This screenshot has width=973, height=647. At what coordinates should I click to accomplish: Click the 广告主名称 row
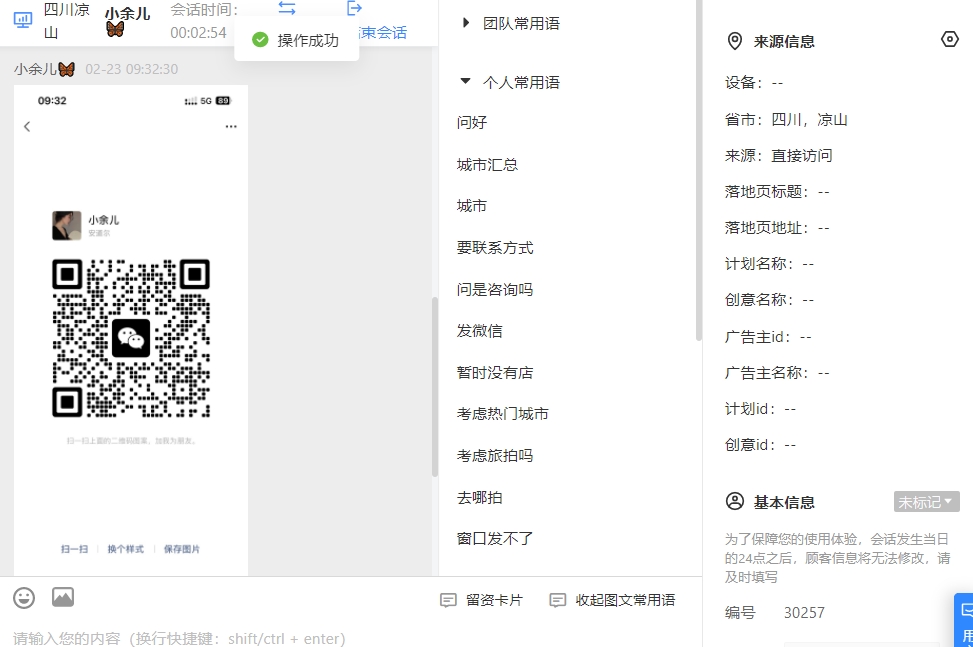click(x=777, y=373)
